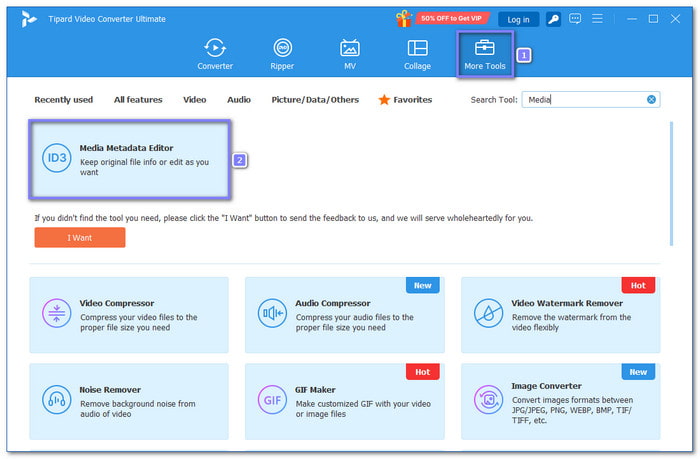Click the tools list vertical scrollbar
This screenshot has width=700, height=459.
pyautogui.click(x=671, y=184)
